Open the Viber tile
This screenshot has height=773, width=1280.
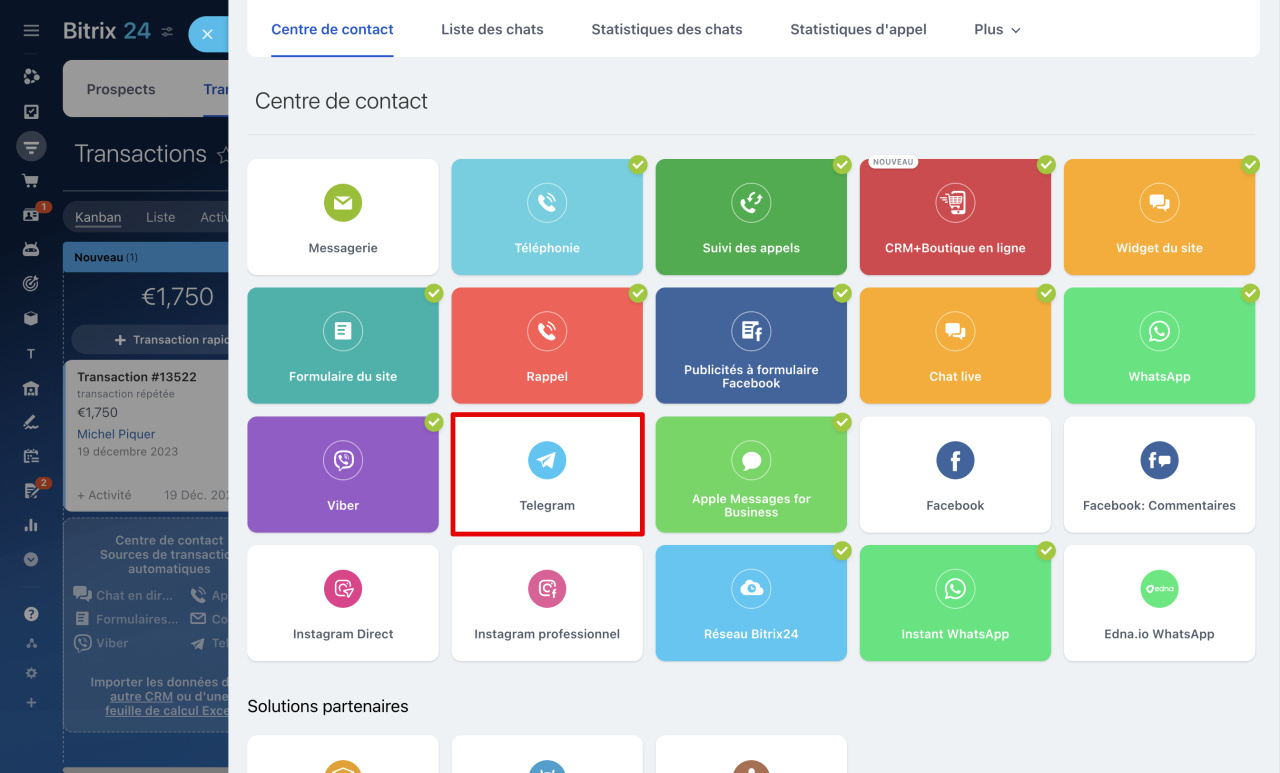pos(343,475)
